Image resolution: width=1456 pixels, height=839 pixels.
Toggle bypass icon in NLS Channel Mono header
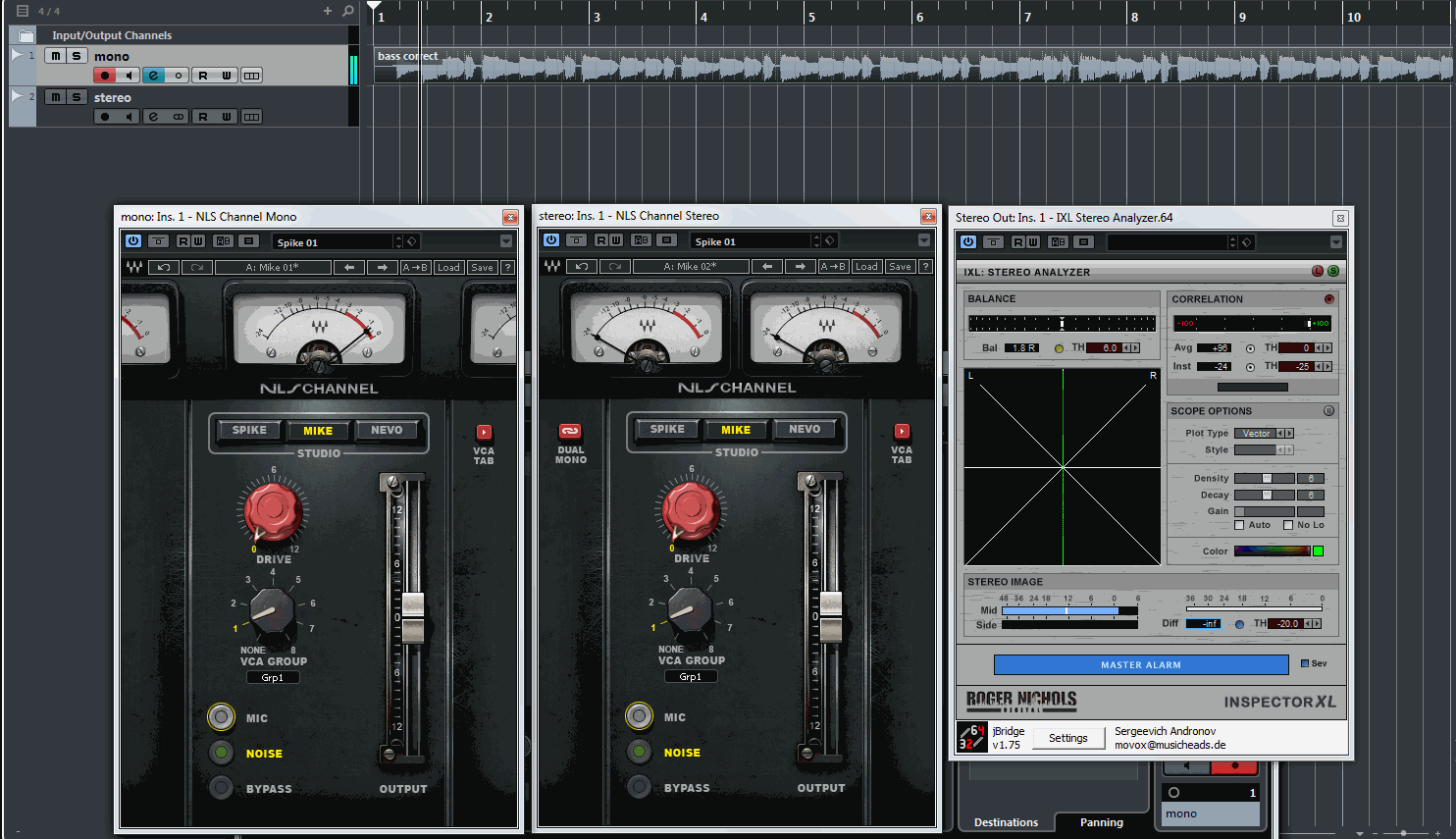[x=158, y=240]
